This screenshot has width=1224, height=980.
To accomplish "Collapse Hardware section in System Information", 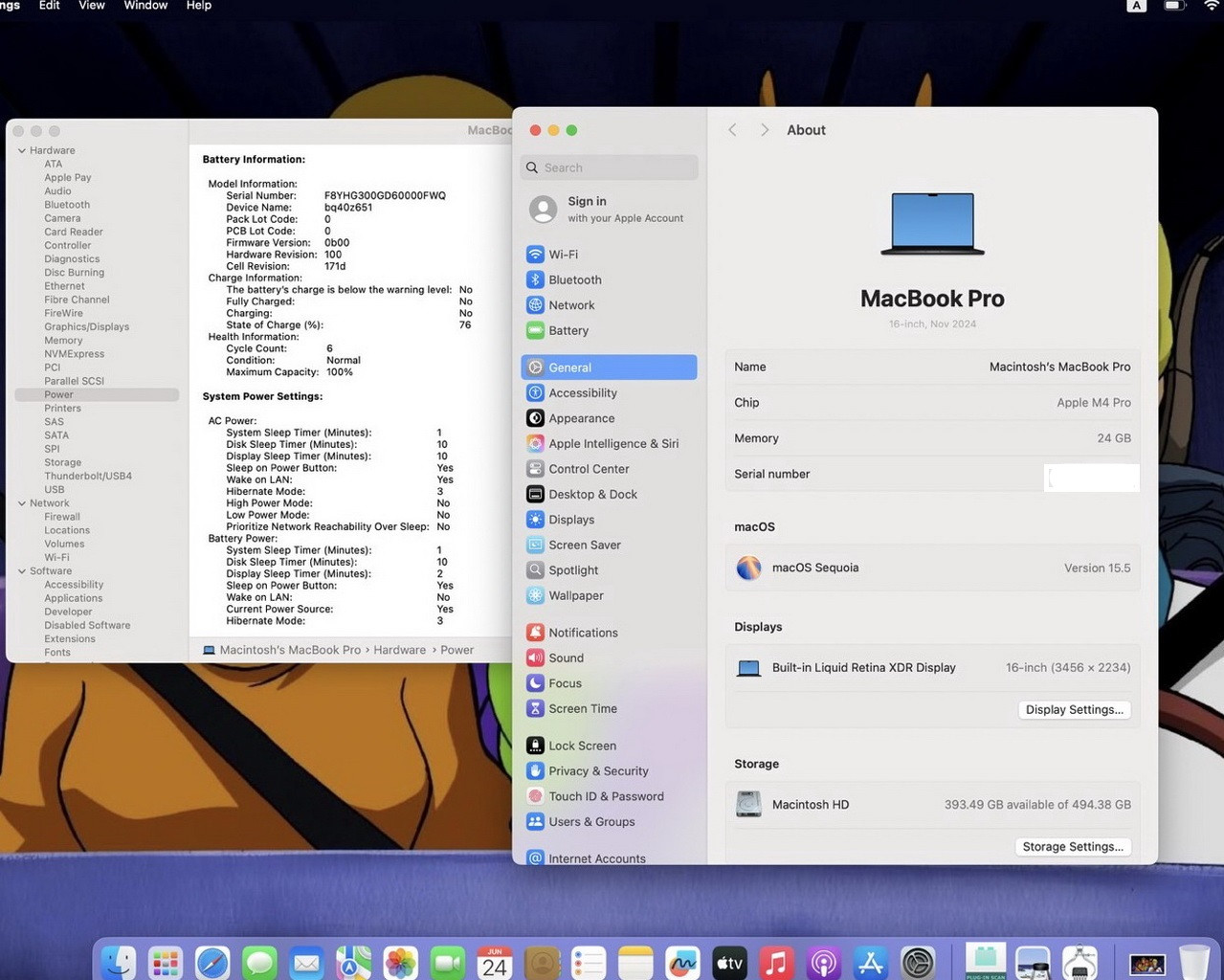I will (x=22, y=151).
